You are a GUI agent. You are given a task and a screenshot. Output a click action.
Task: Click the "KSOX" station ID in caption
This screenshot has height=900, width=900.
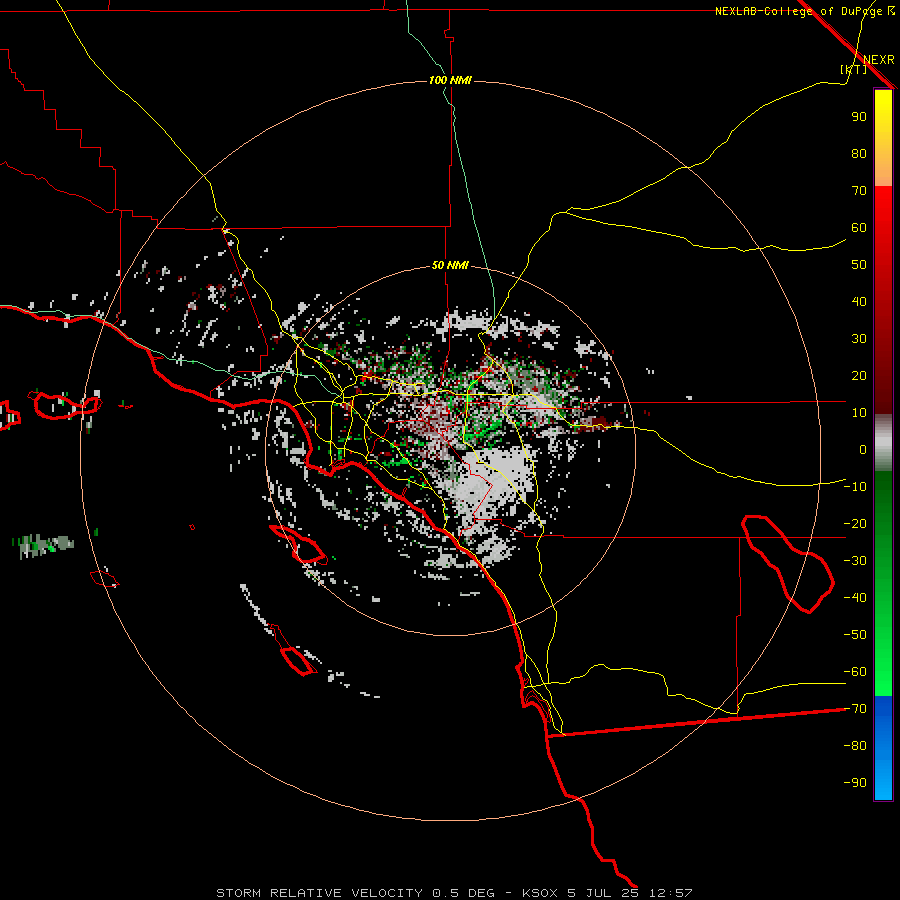tap(540, 893)
